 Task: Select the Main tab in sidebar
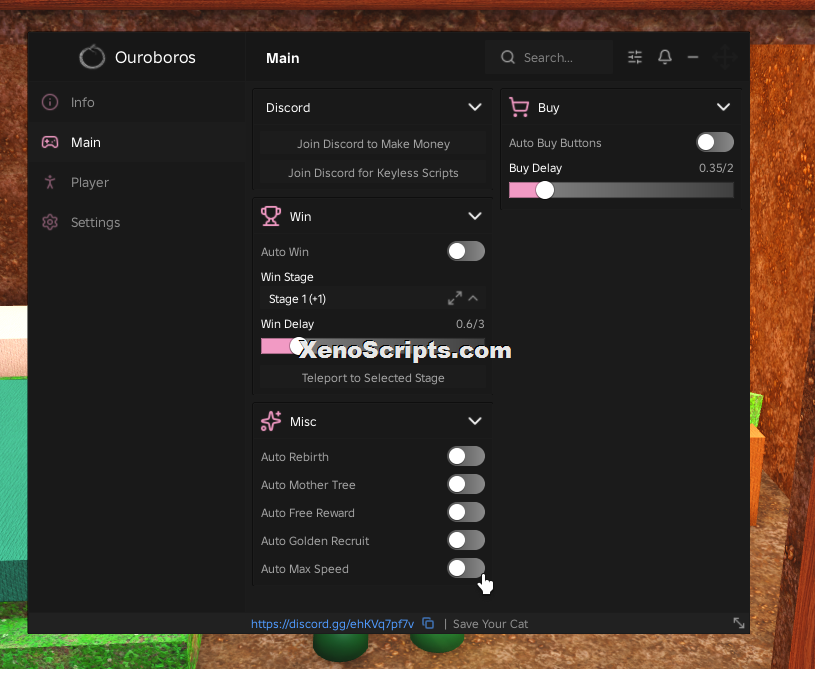[136, 142]
